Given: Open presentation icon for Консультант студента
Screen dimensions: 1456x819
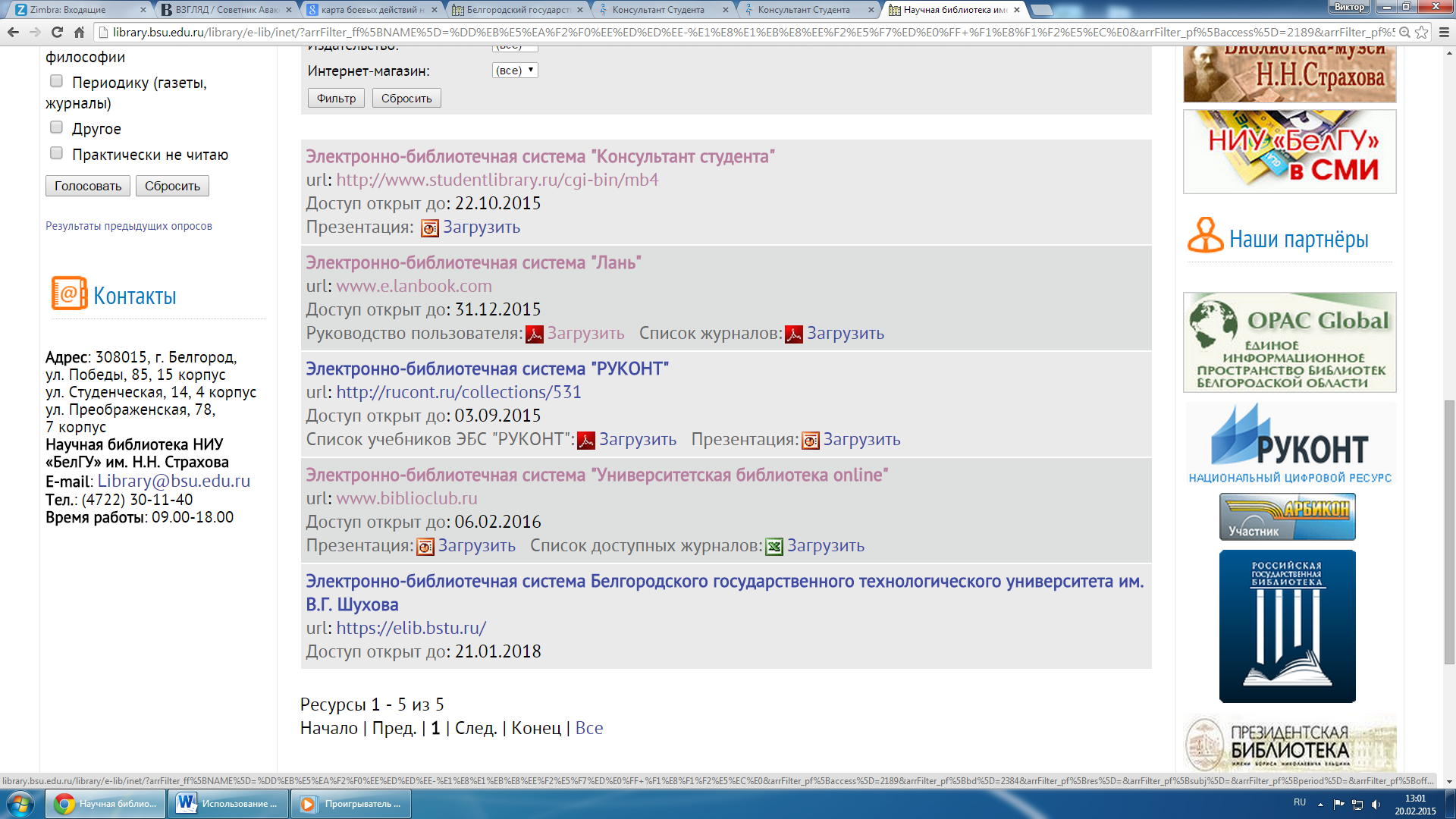Looking at the screenshot, I should [x=430, y=228].
